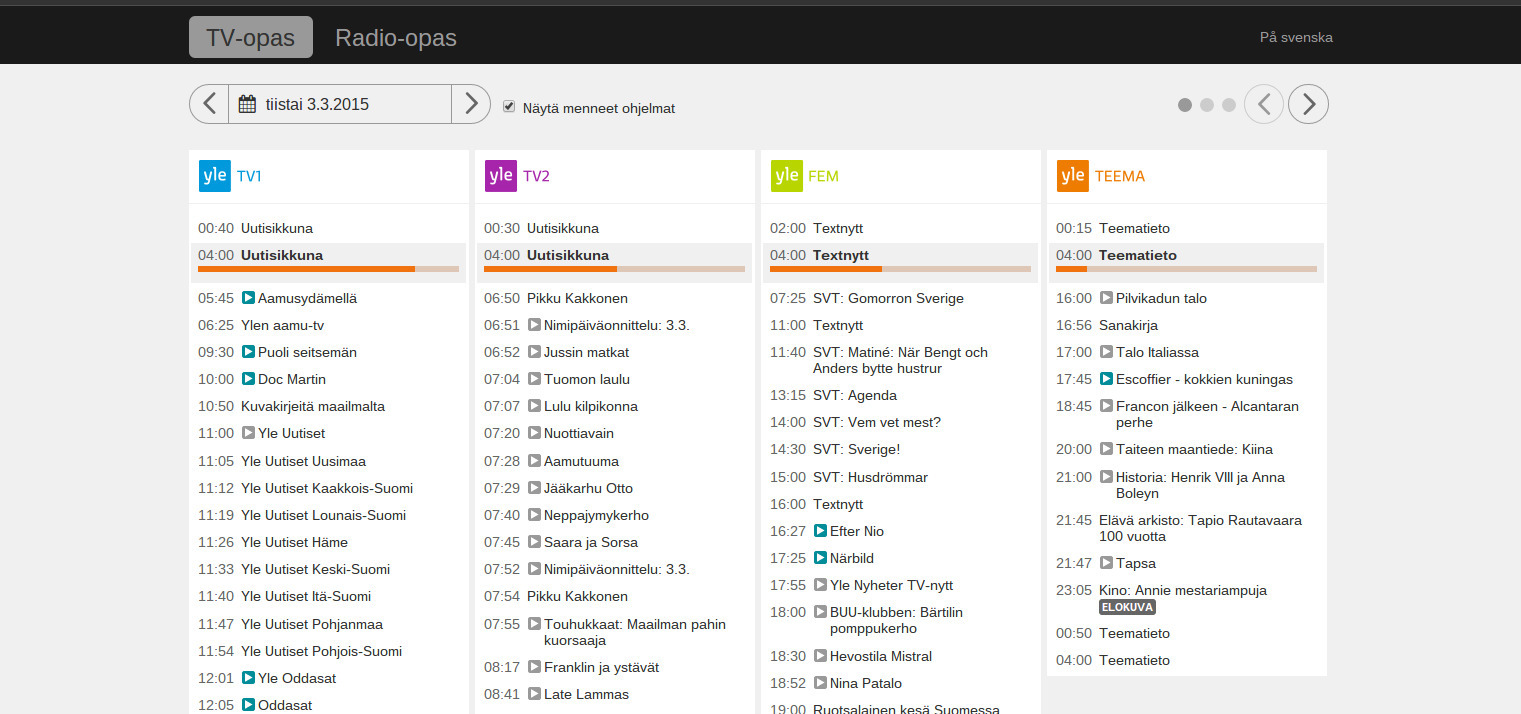Viewport: 1521px width, 714px height.
Task: Switch to the TV-opas tab
Action: click(251, 37)
